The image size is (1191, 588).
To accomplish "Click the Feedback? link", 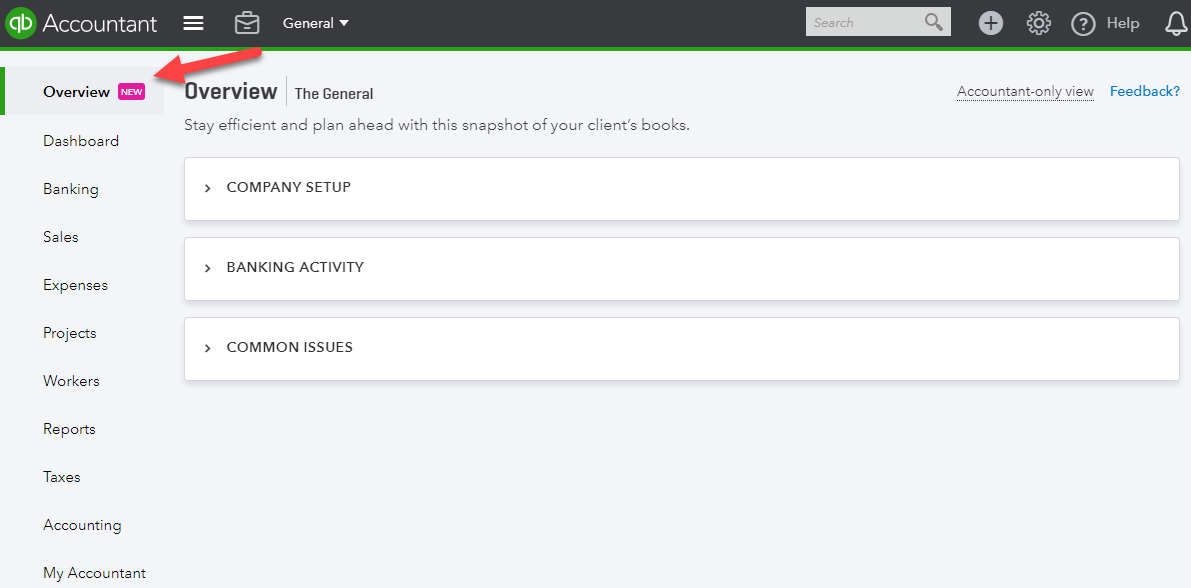I will (1145, 91).
